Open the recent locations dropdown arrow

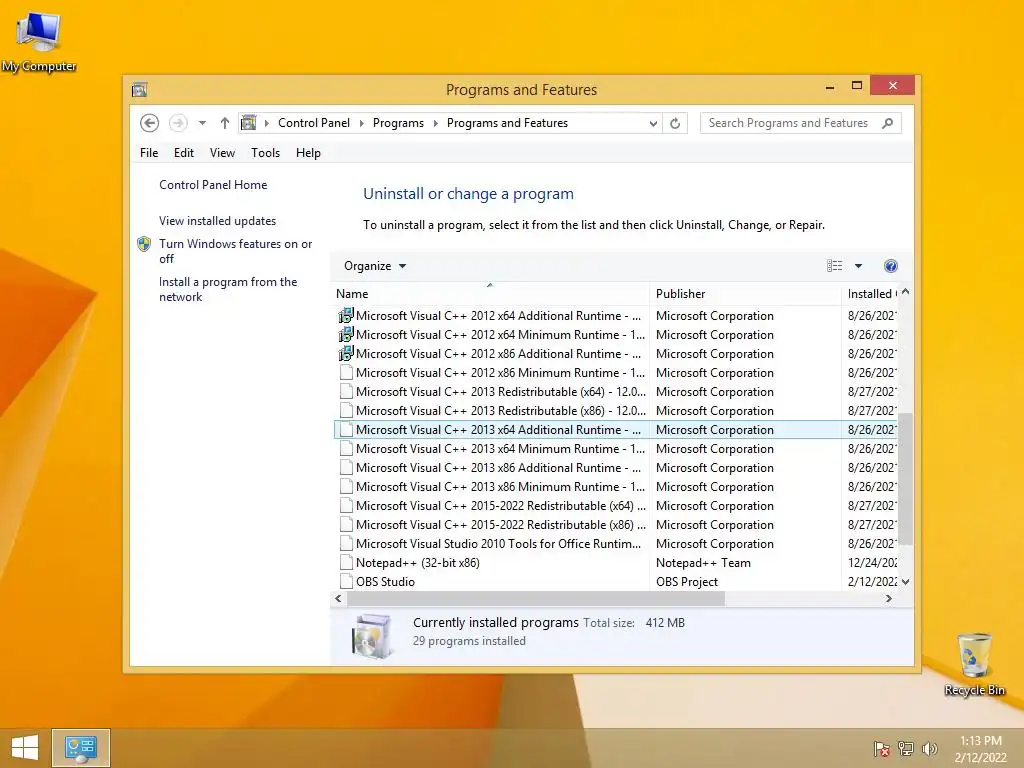pyautogui.click(x=202, y=123)
